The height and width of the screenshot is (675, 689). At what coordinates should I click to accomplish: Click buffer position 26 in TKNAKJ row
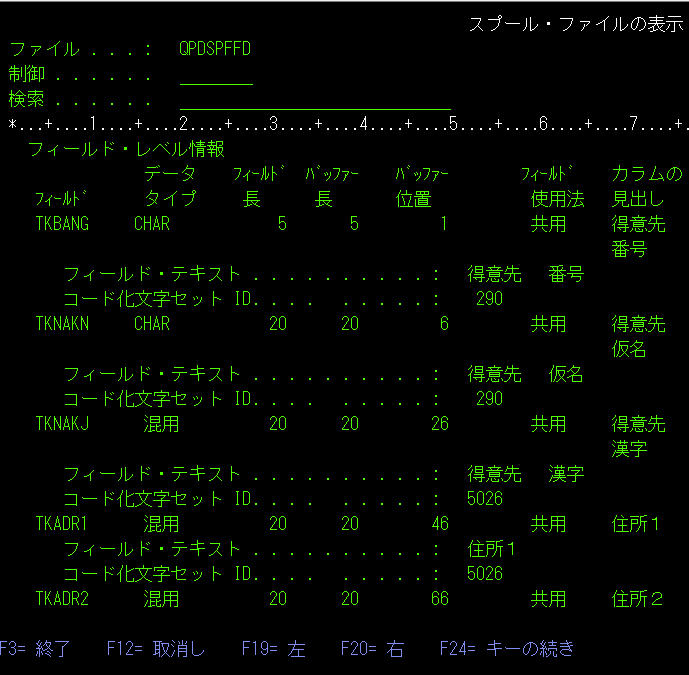tap(440, 424)
